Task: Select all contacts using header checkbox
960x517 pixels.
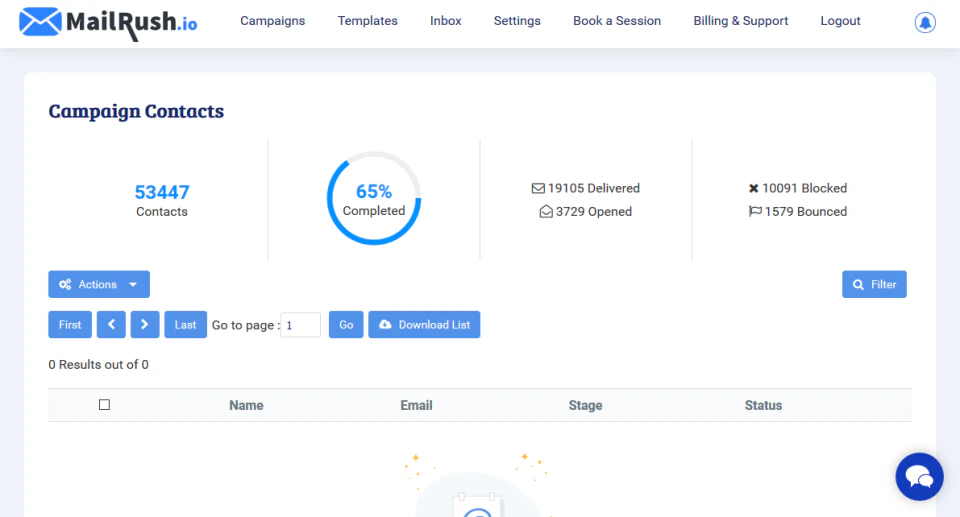Action: point(104,404)
